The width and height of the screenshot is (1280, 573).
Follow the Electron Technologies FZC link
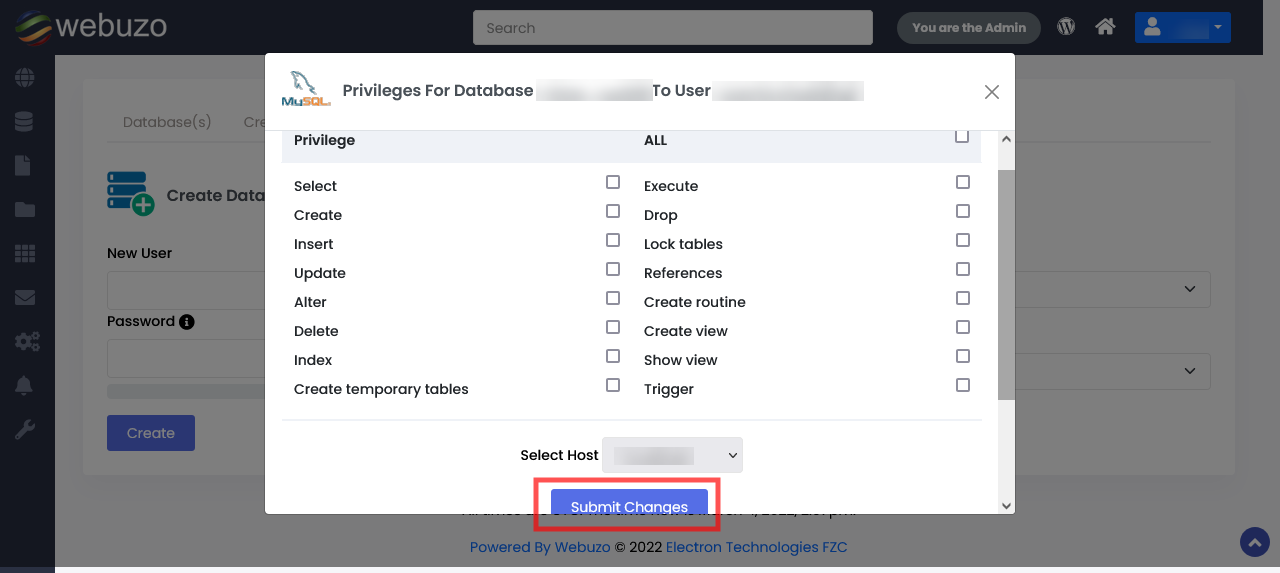(x=756, y=547)
